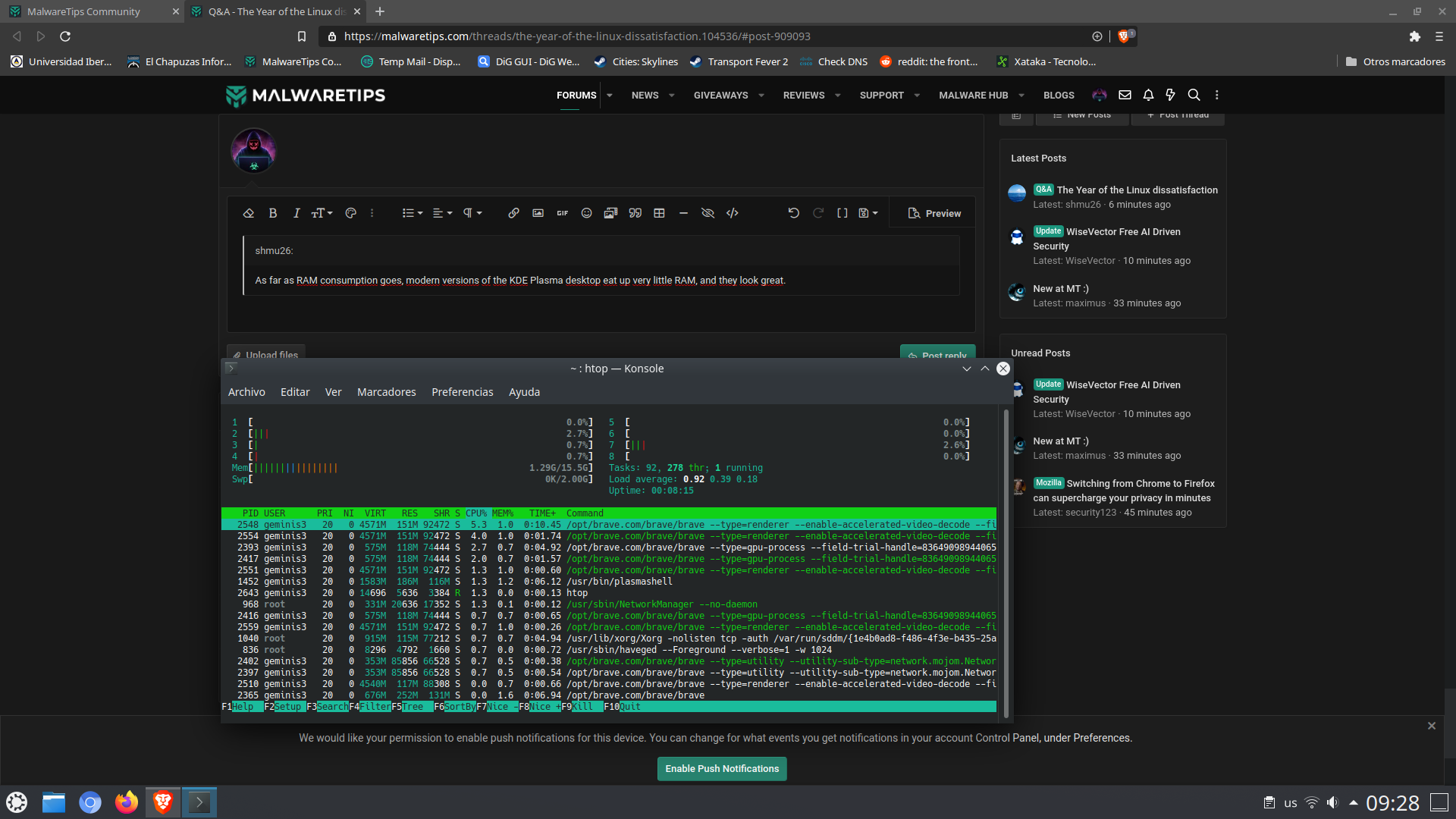Switch to the MalwareTips Community tab
This screenshot has width=1456, height=819.
click(83, 11)
